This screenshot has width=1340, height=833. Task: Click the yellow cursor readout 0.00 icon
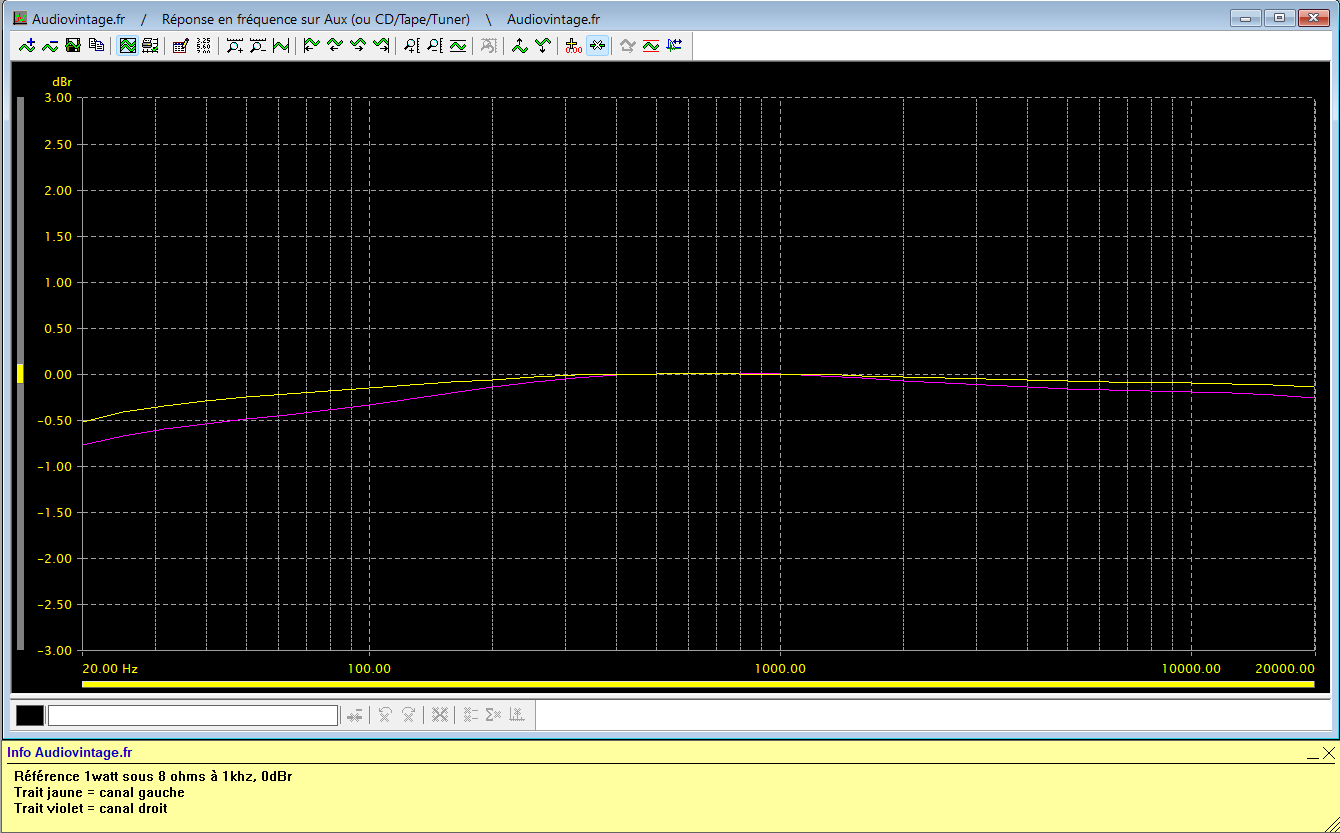pos(573,45)
